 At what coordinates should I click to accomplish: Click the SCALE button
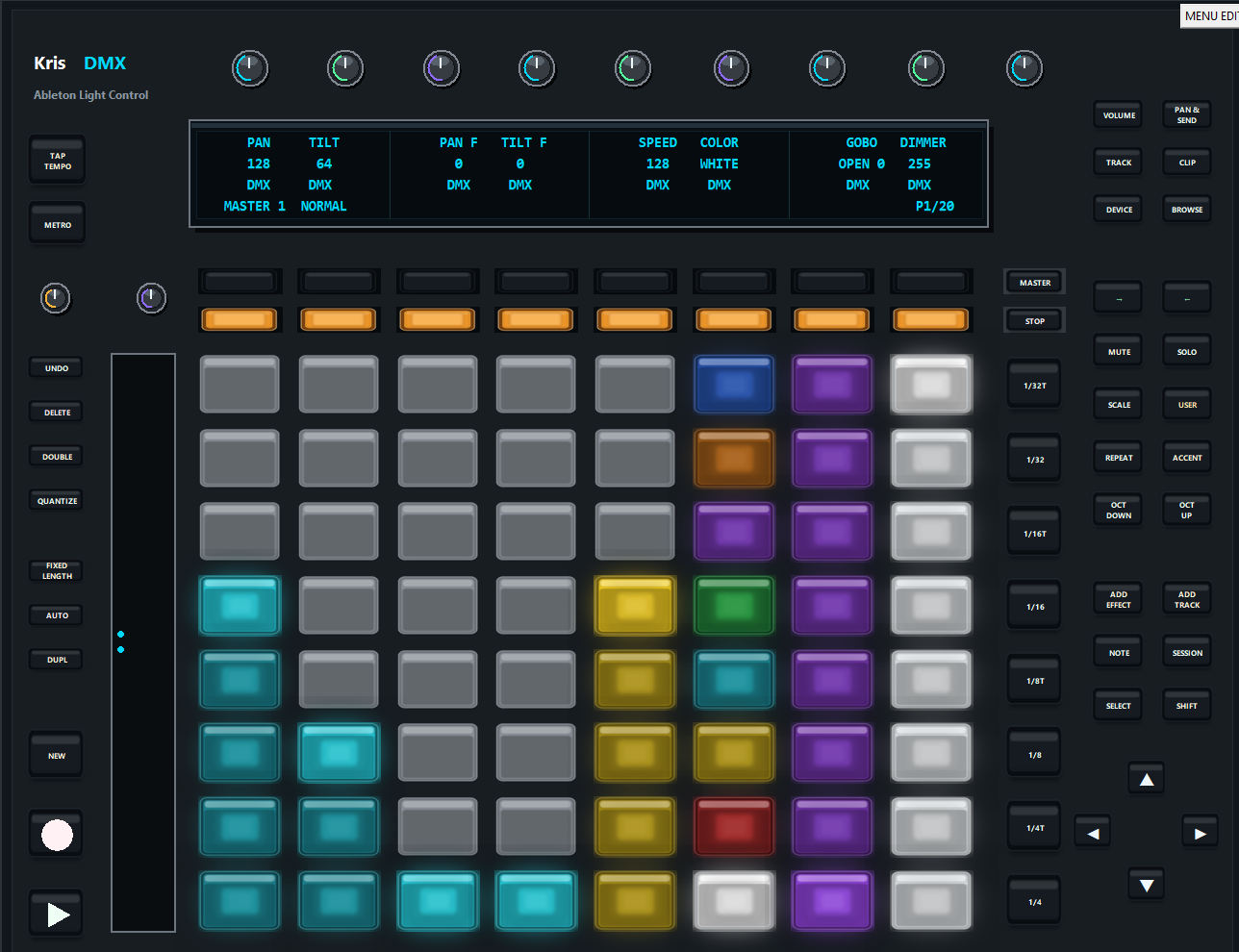click(1119, 405)
